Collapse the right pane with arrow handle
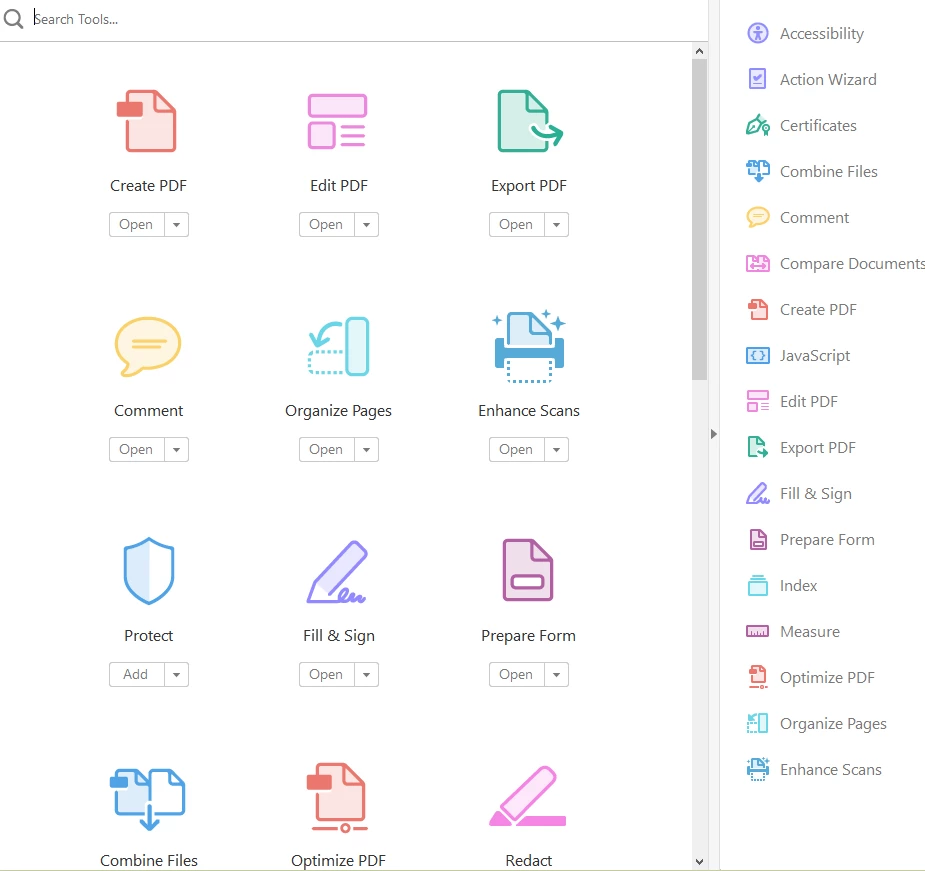 pyautogui.click(x=714, y=434)
